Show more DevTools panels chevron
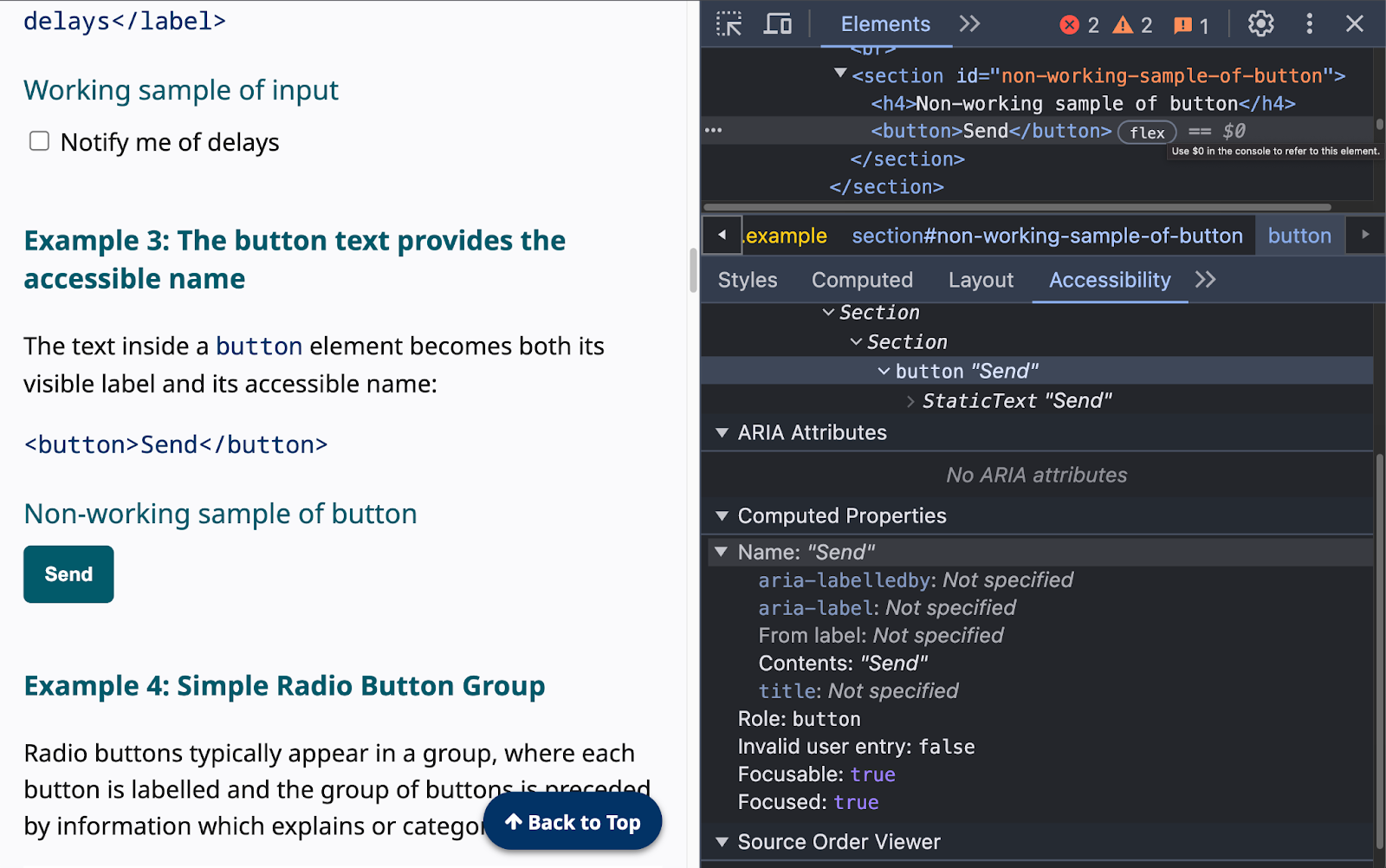The width and height of the screenshot is (1386, 868). click(969, 24)
